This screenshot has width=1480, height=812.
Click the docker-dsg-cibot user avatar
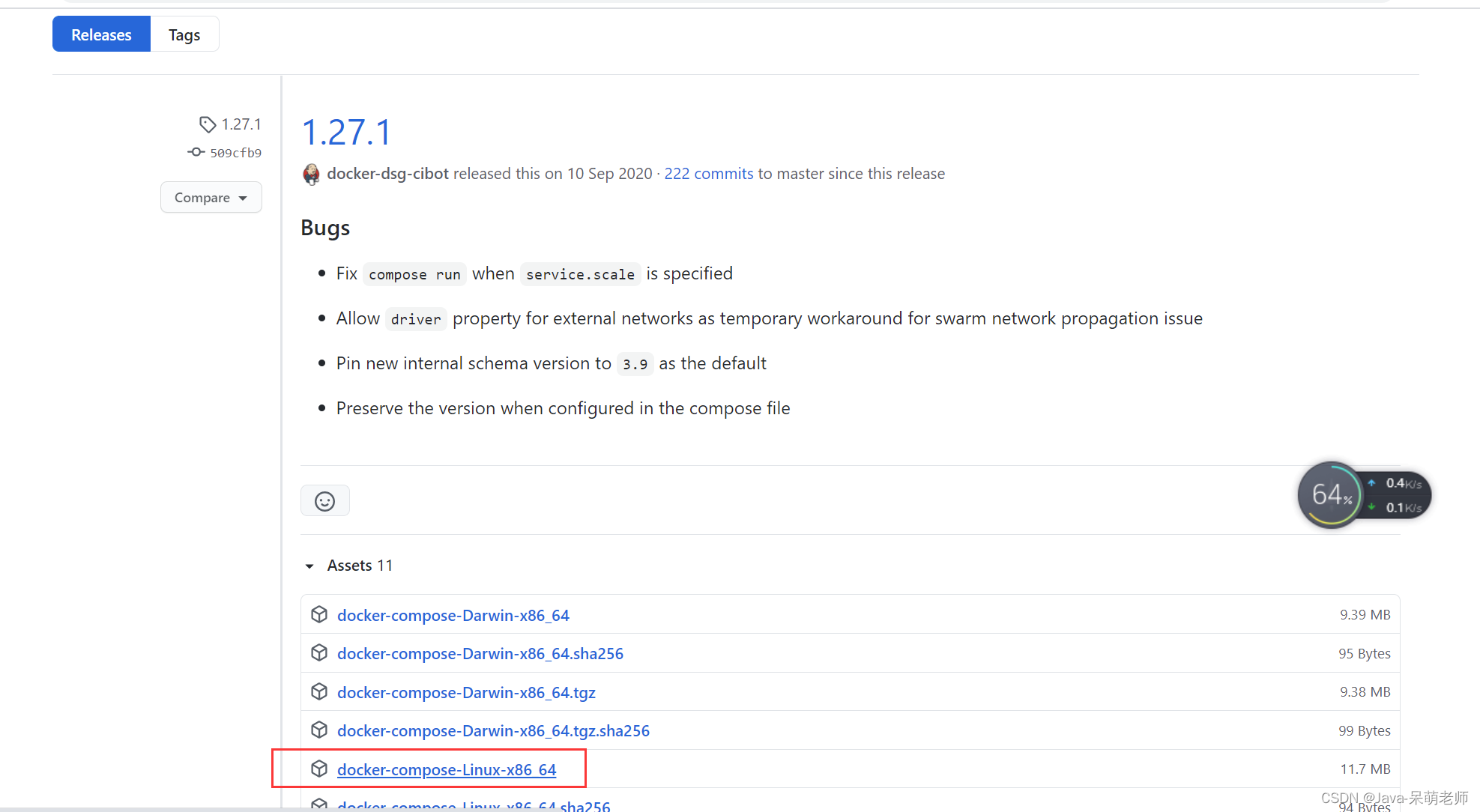click(311, 173)
